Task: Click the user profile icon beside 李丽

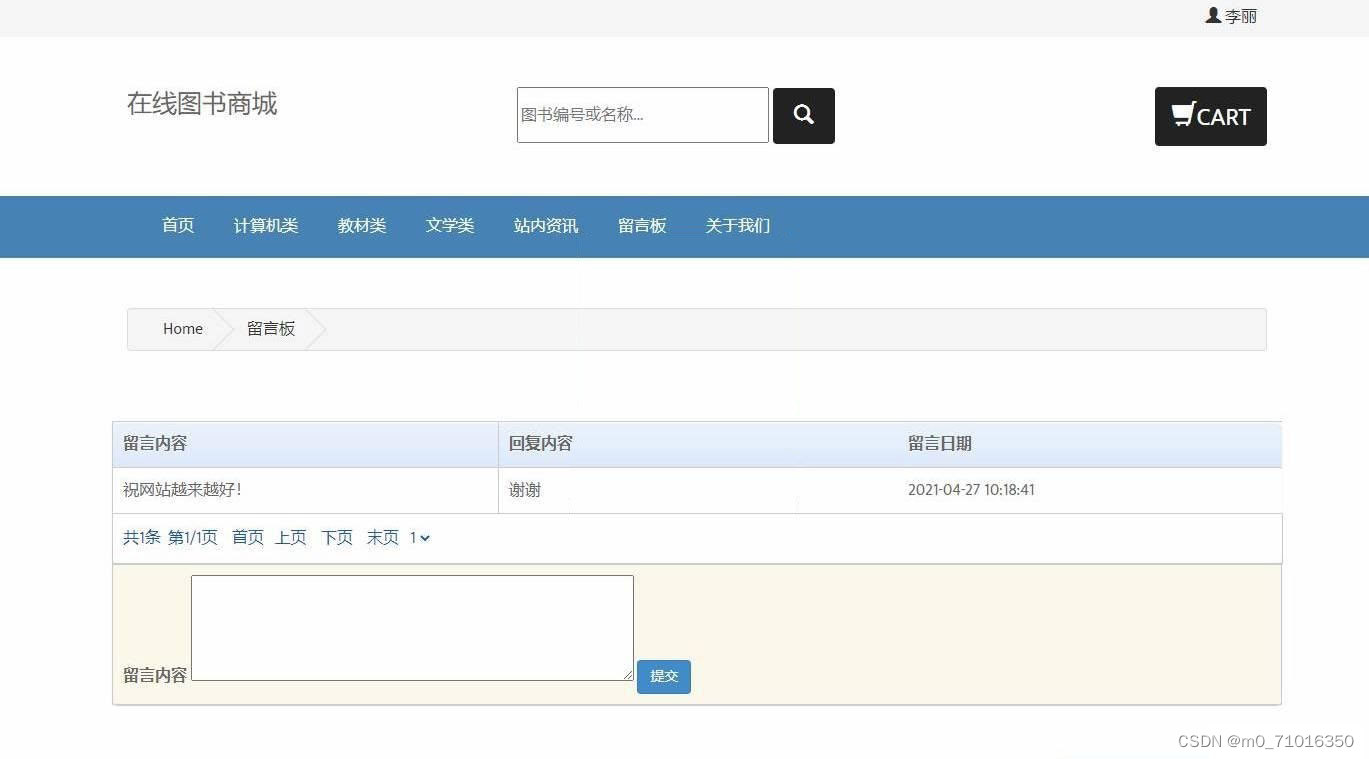Action: click(x=1211, y=15)
